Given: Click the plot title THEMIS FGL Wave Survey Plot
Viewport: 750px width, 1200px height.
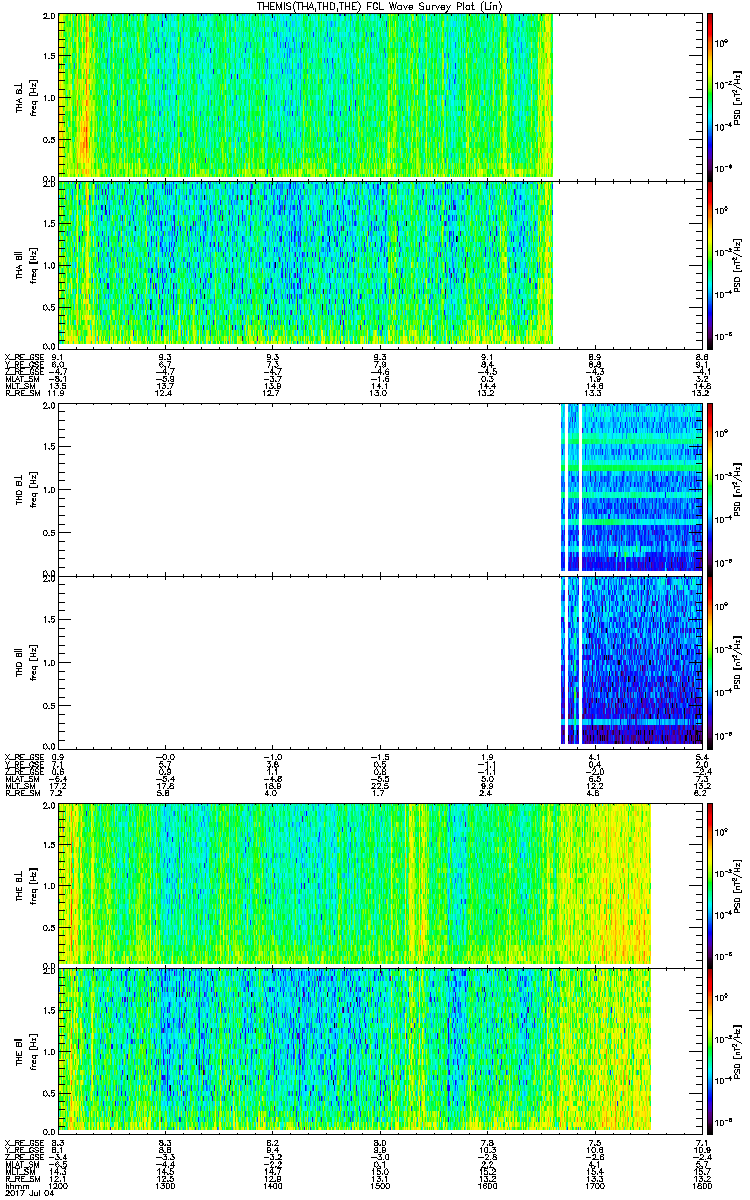Looking at the screenshot, I should click(381, 7).
